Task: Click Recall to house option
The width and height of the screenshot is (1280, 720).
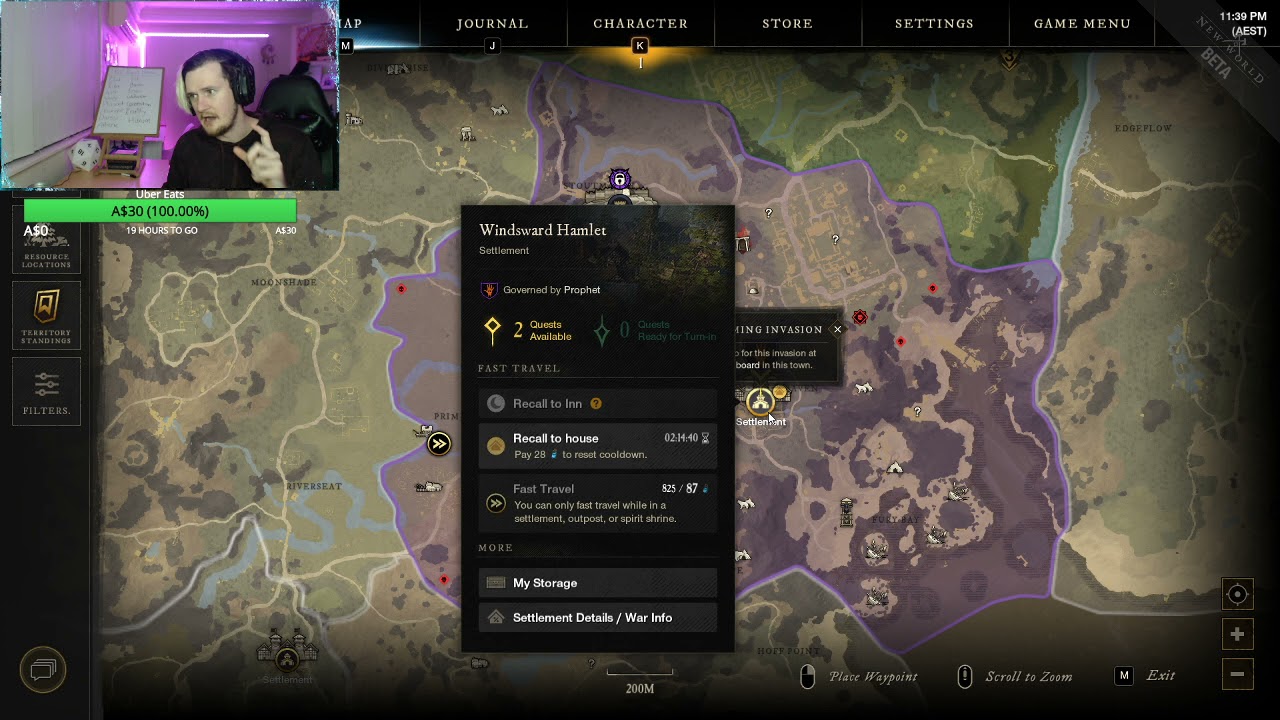Action: click(x=598, y=446)
